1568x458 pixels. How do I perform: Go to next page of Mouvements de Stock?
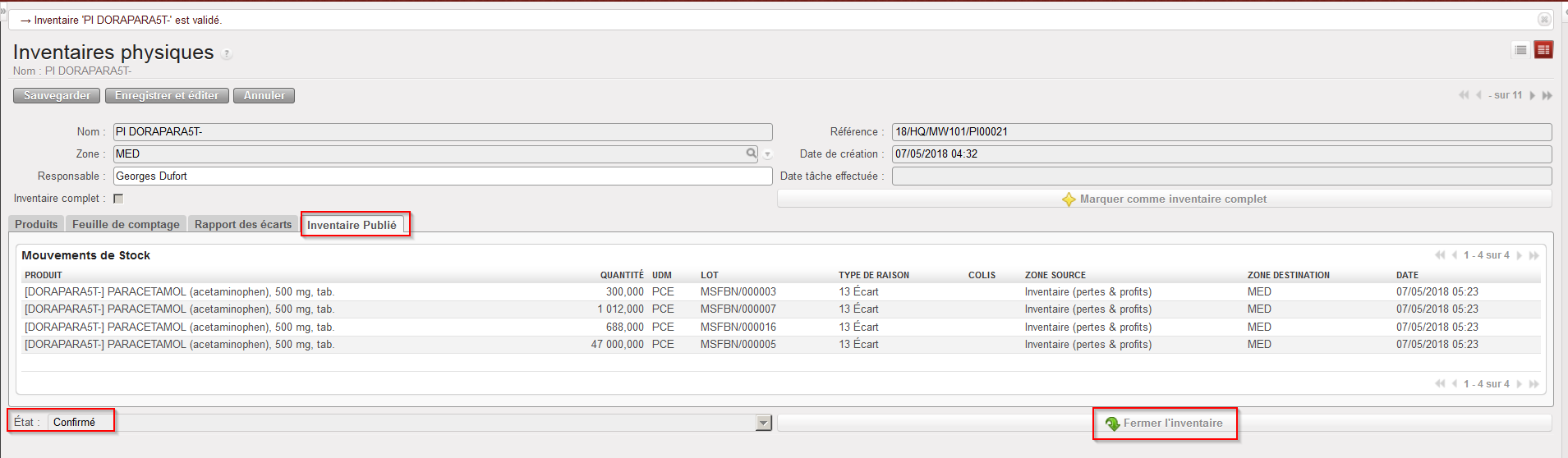1519,255
